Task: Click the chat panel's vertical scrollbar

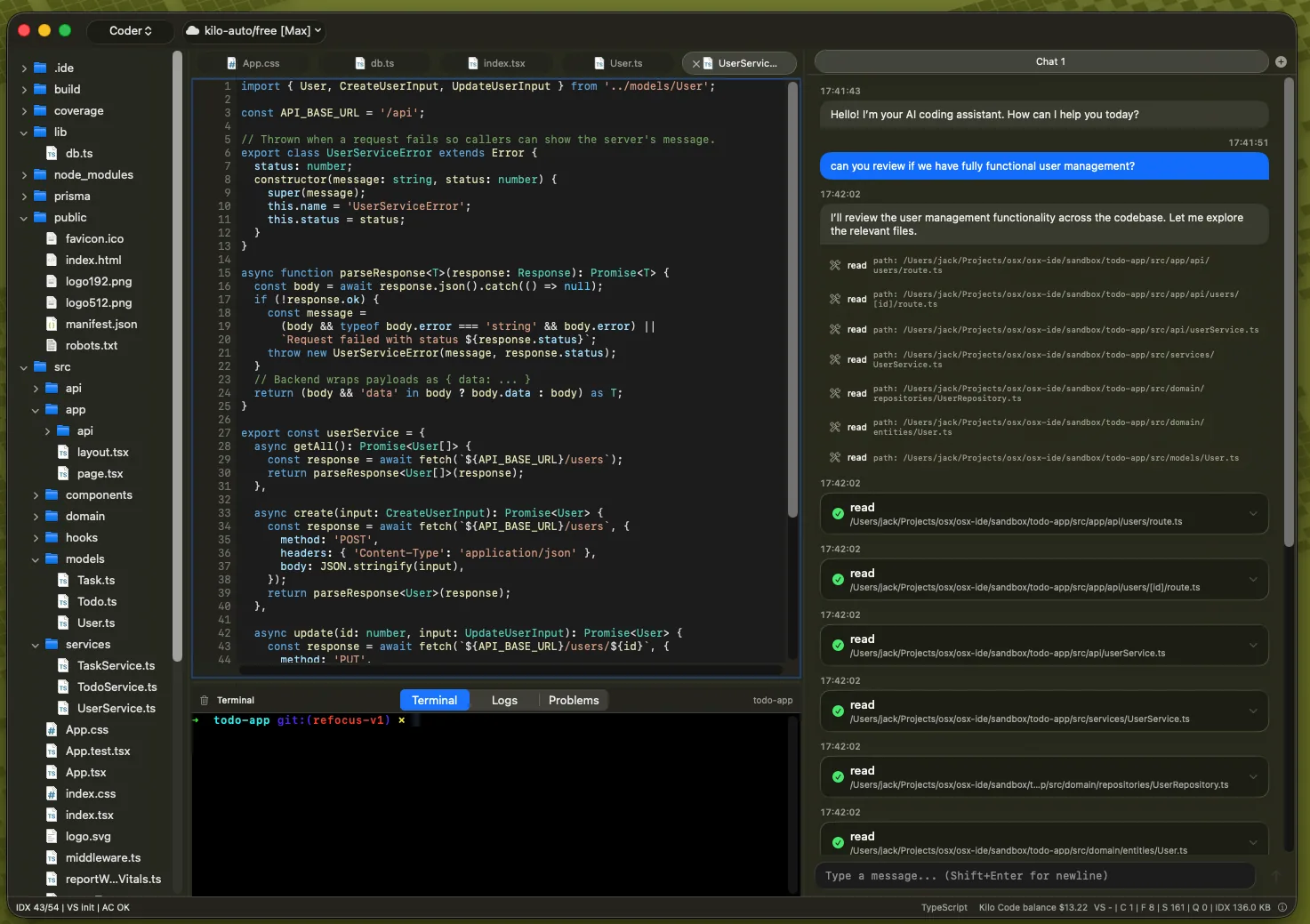Action: click(x=1289, y=311)
